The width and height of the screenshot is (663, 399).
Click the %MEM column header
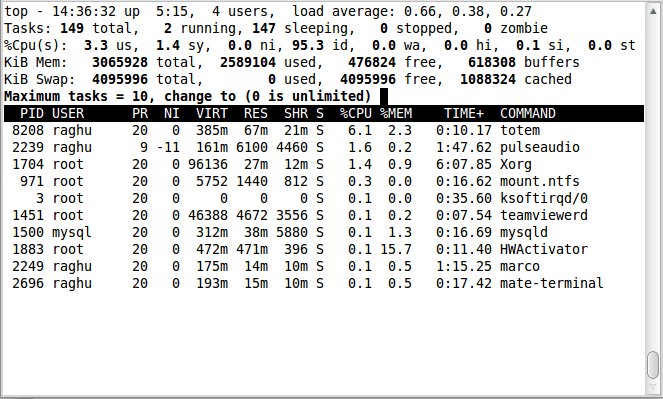click(x=396, y=113)
